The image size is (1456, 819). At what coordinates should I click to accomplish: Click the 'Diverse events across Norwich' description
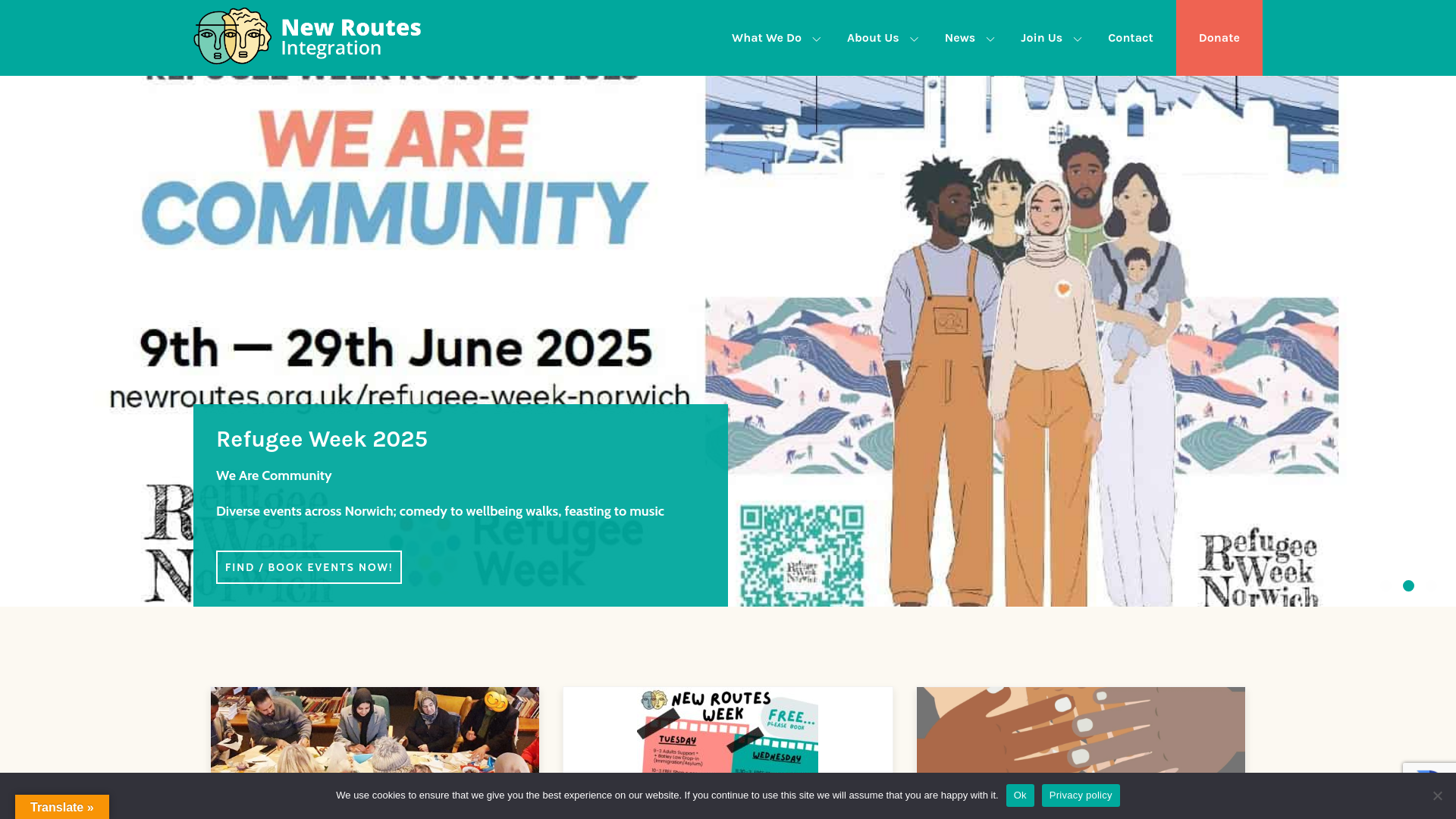click(440, 511)
